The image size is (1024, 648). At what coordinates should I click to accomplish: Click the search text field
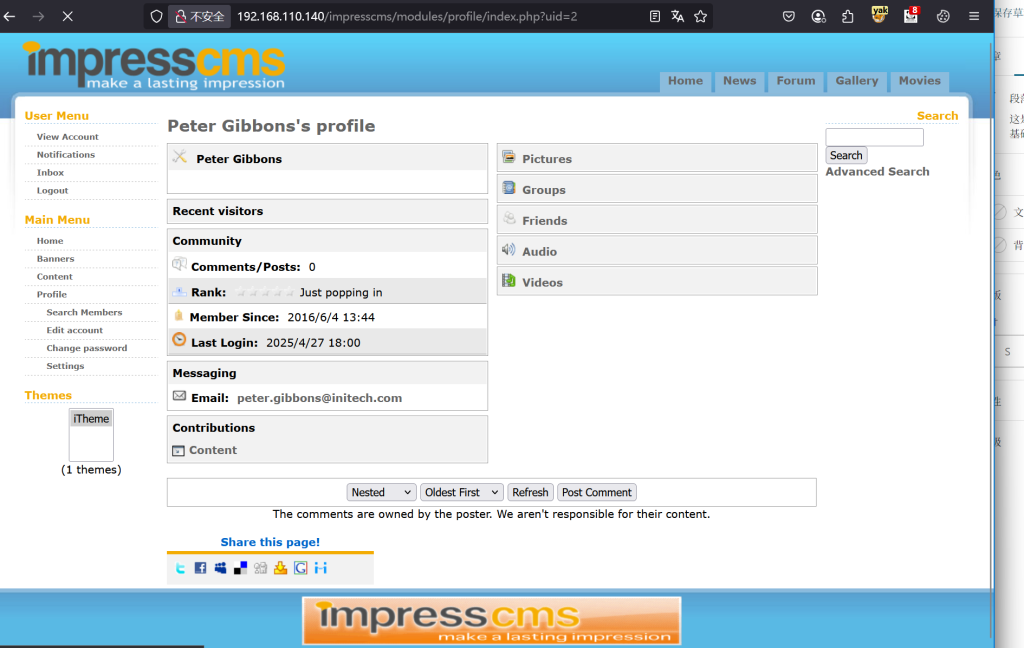[874, 137]
